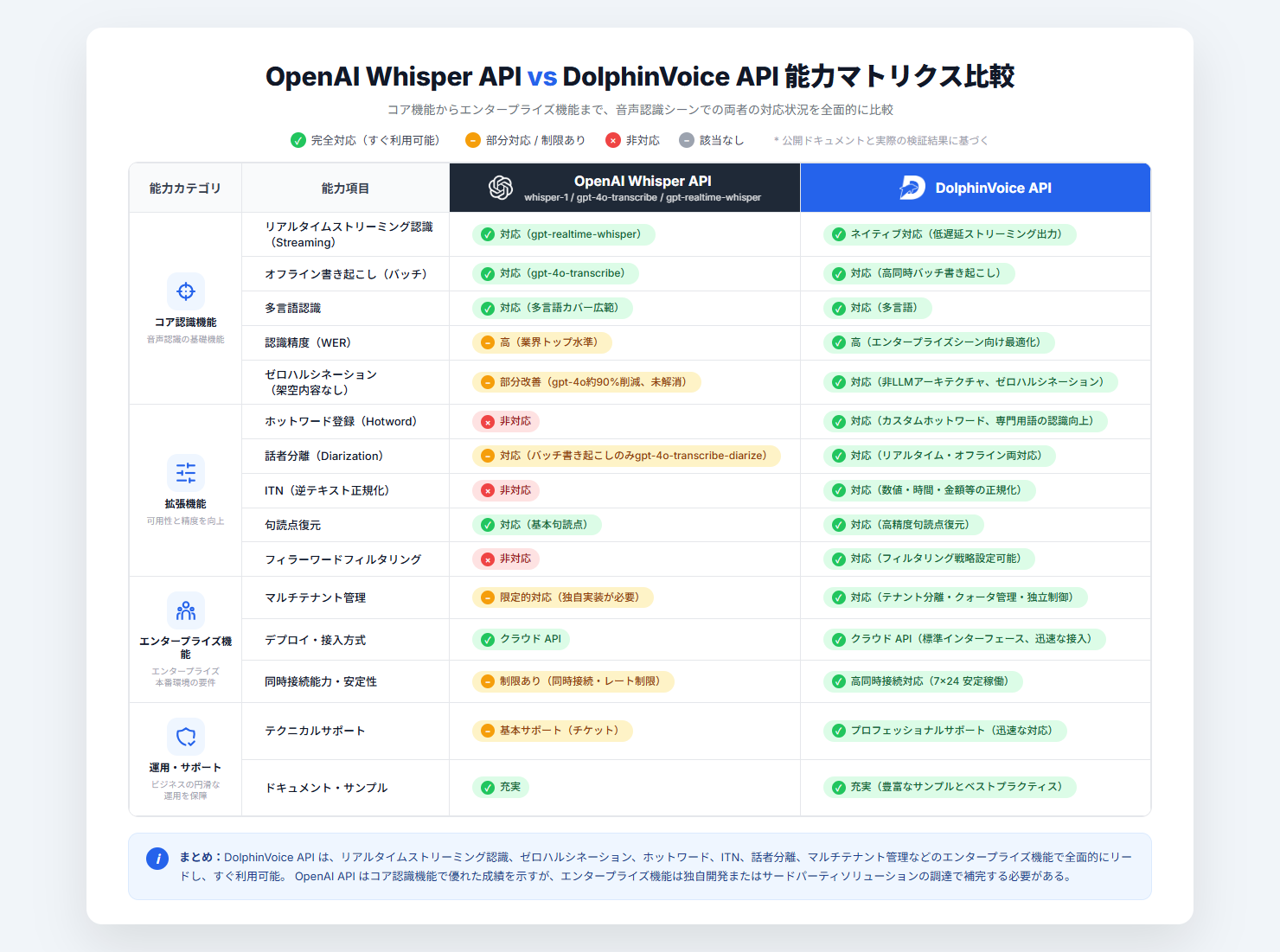
Task: Click the 句読点復元 row label
Action: [292, 525]
